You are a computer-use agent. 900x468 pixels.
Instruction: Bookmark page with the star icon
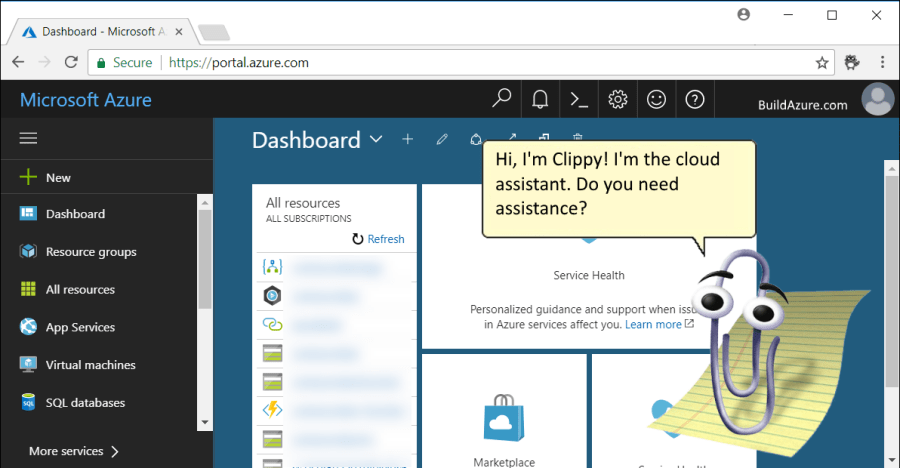(x=822, y=63)
